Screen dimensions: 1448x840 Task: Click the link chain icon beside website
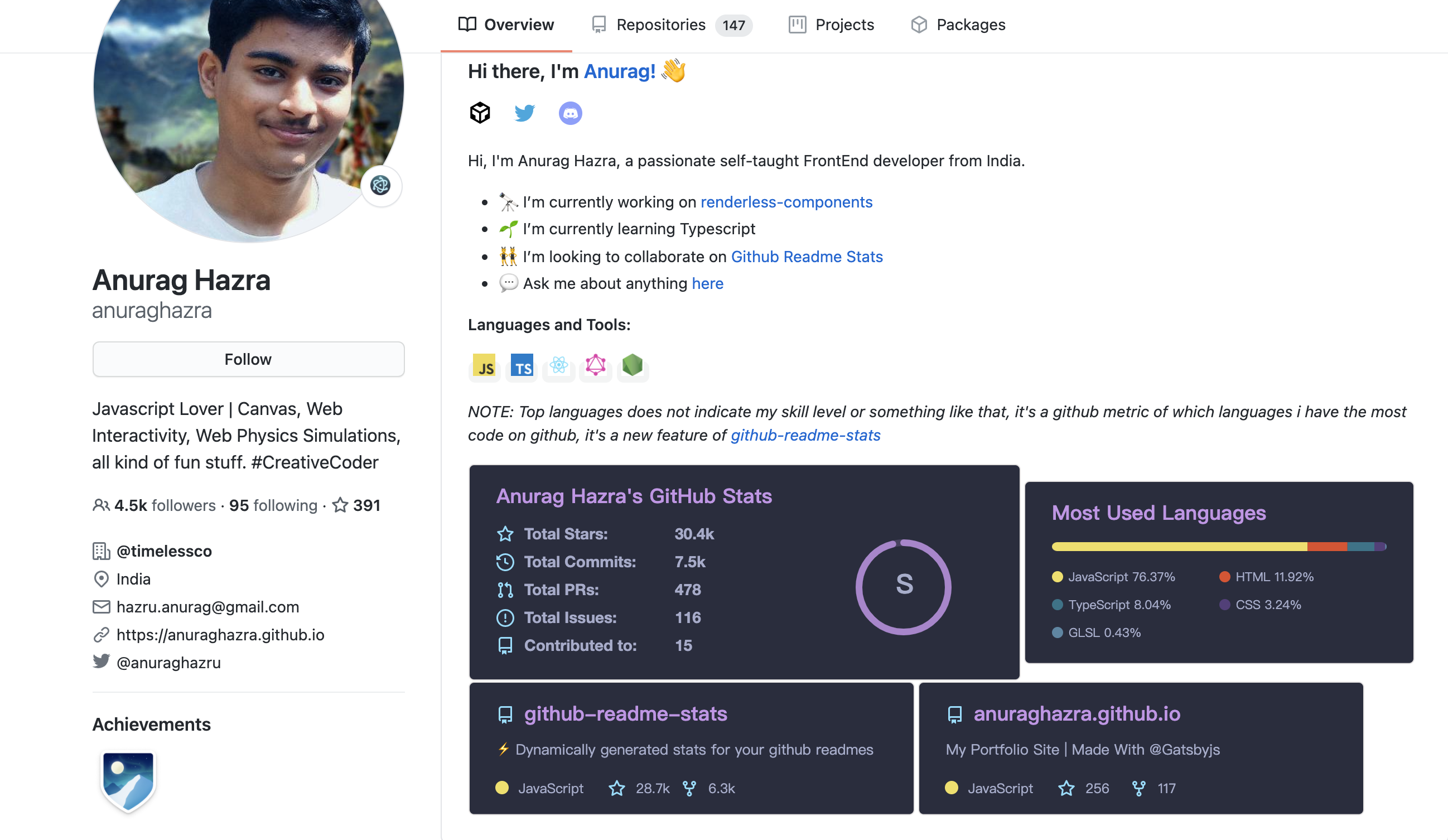click(101, 635)
